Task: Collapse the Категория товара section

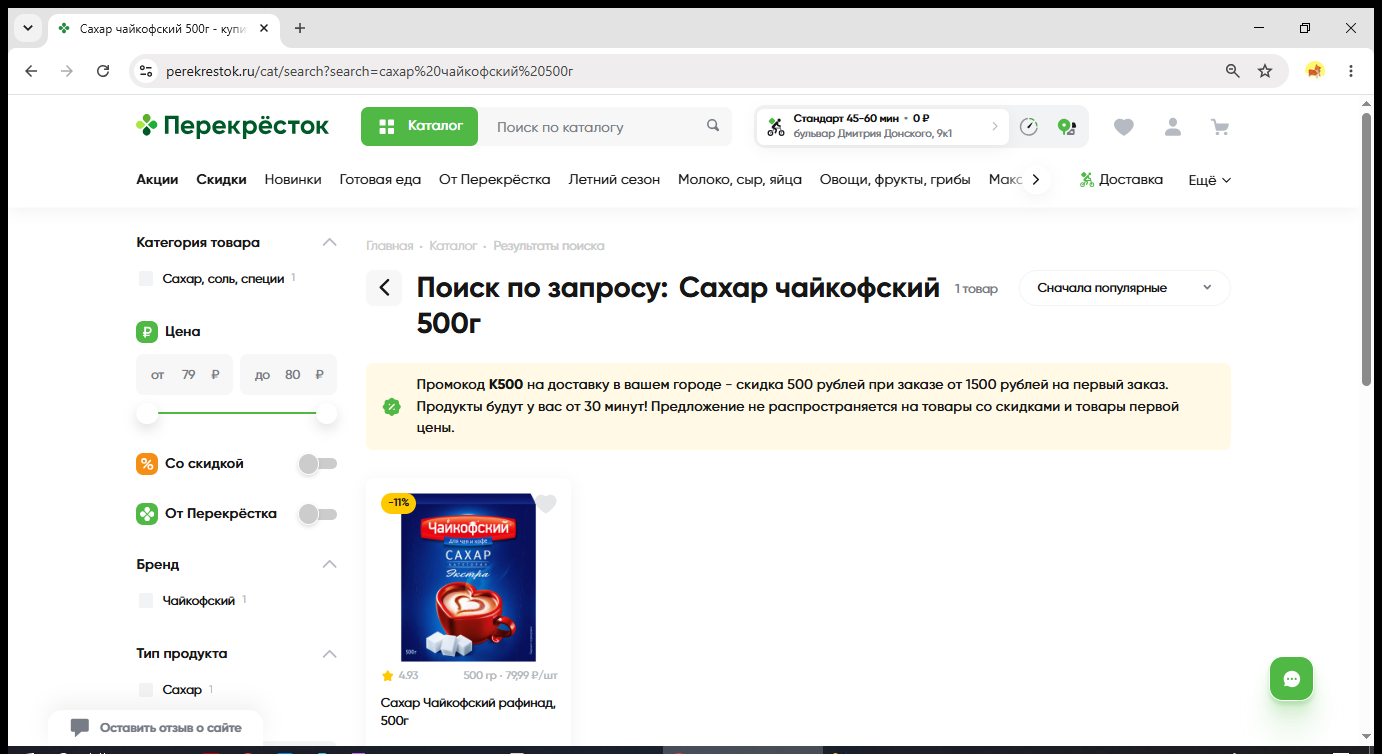Action: tap(329, 242)
